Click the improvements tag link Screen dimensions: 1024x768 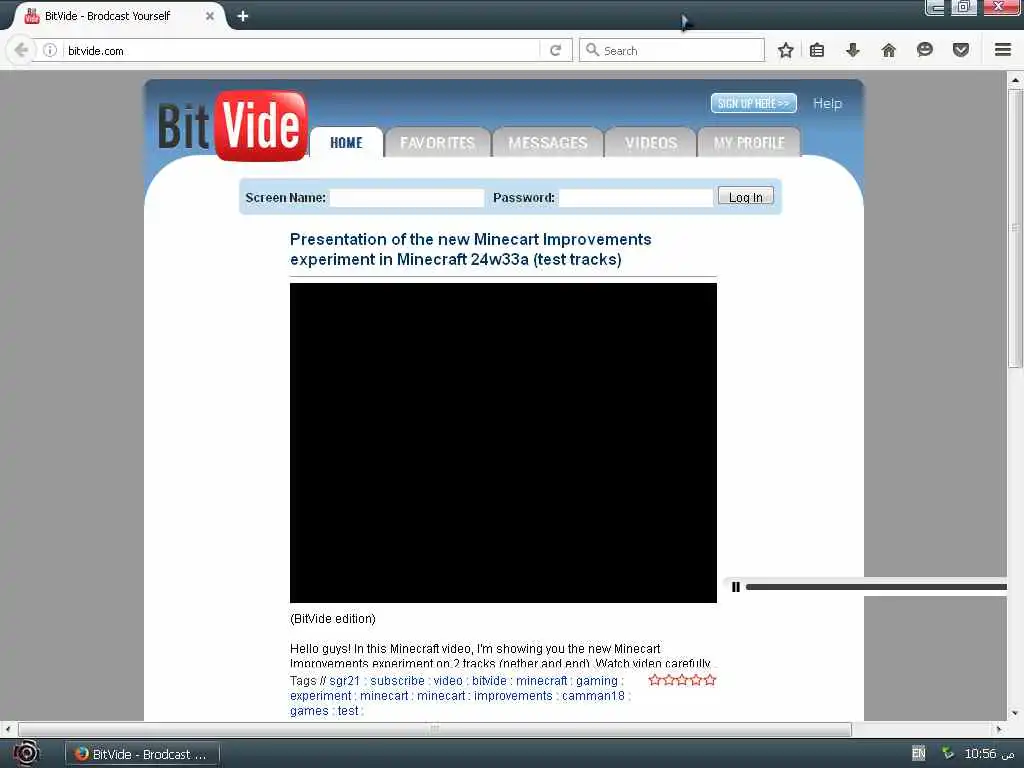[x=513, y=696]
